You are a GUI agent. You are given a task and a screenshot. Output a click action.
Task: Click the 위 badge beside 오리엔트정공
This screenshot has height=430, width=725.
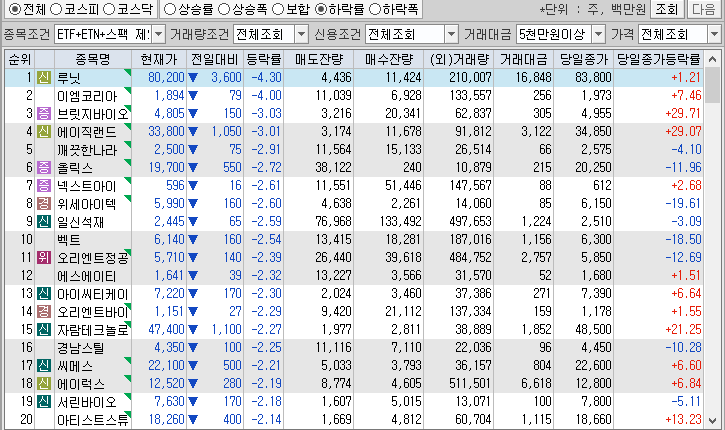44,257
